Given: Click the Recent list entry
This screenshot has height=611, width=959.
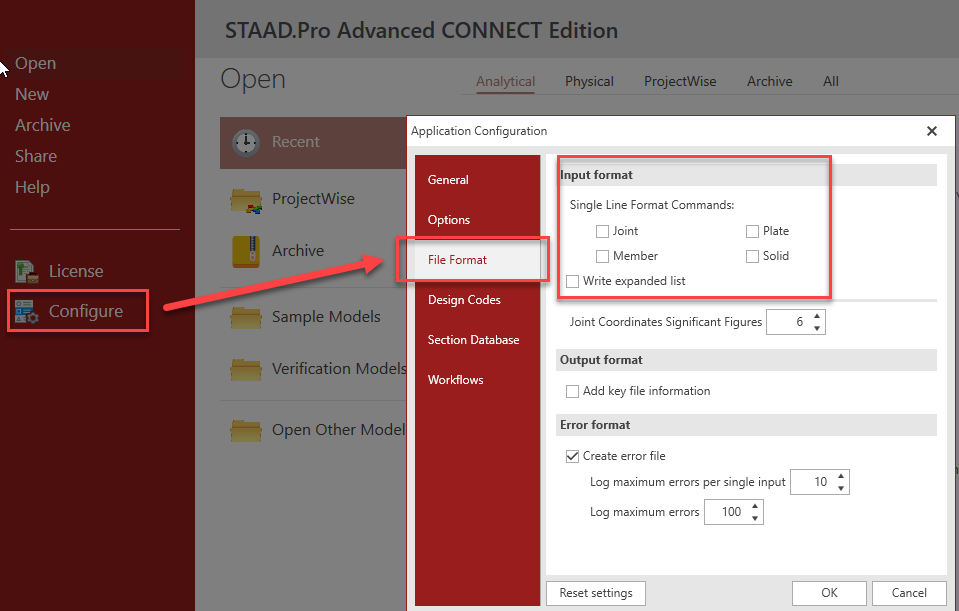Looking at the screenshot, I should click(x=313, y=143).
